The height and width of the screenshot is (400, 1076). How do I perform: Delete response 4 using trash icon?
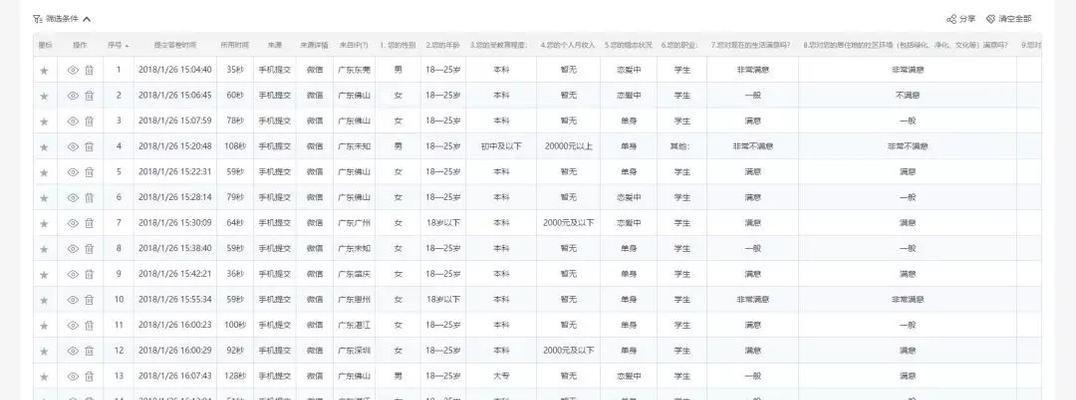point(89,147)
